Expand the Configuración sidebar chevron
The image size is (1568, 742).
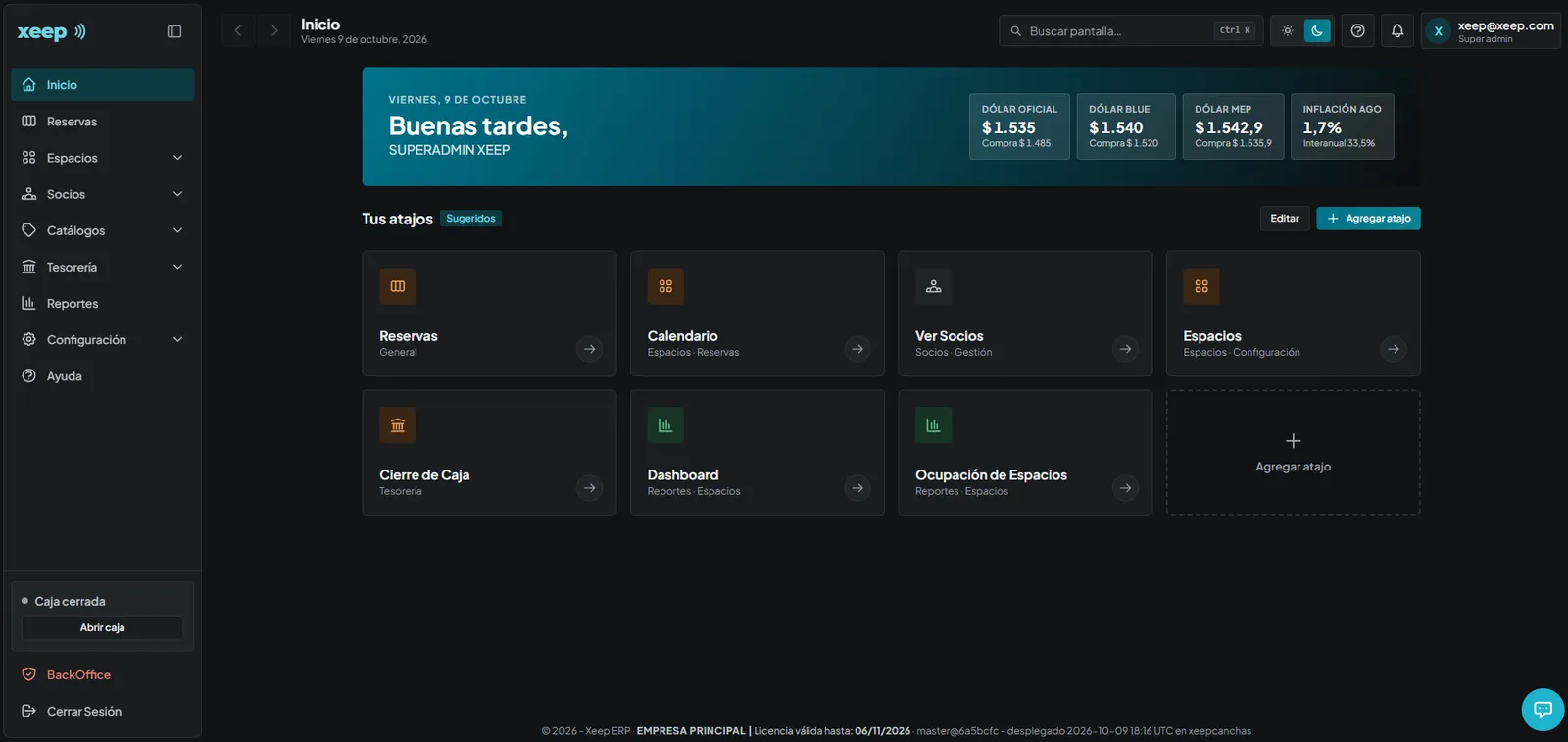click(x=177, y=340)
